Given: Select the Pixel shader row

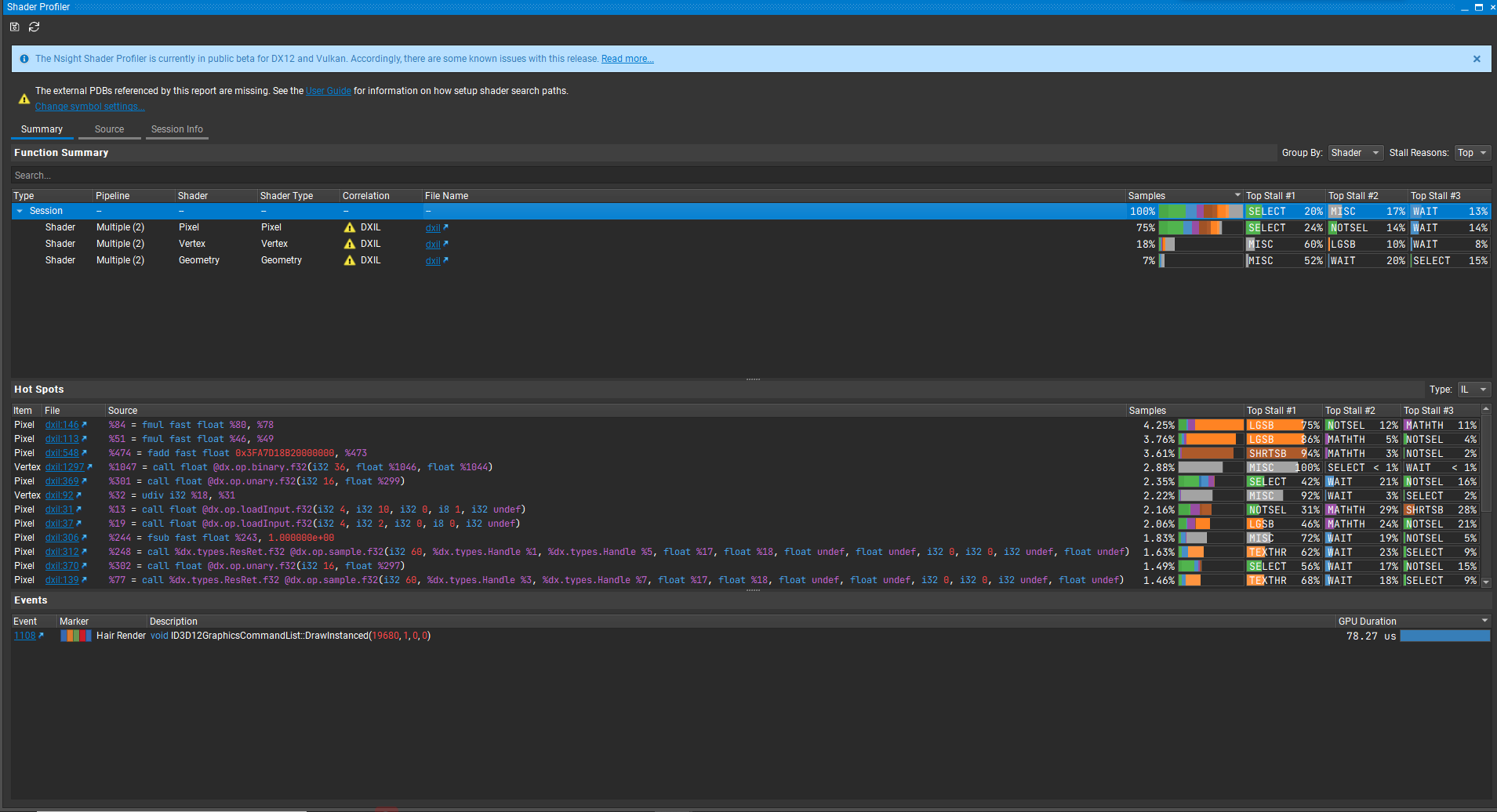Looking at the screenshot, I should [x=750, y=228].
